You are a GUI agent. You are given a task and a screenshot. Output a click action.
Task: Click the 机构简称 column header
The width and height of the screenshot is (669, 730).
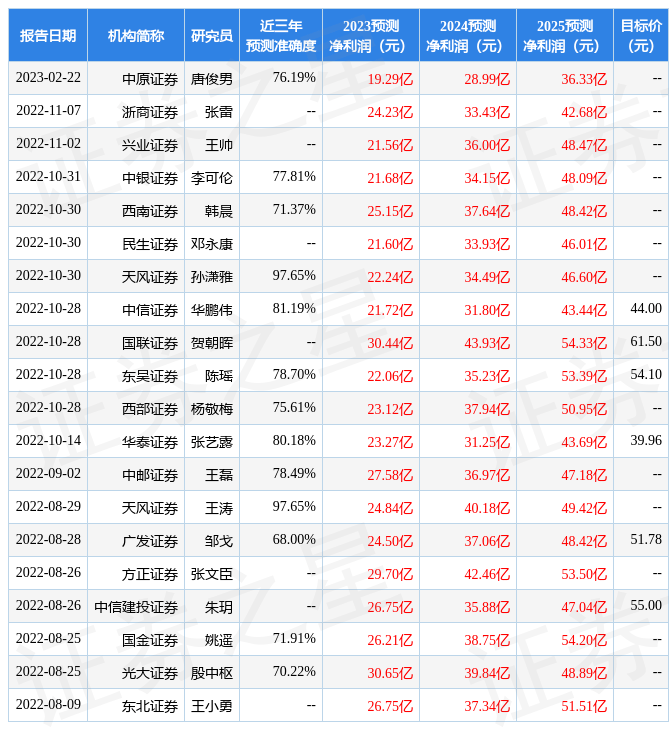[135, 35]
